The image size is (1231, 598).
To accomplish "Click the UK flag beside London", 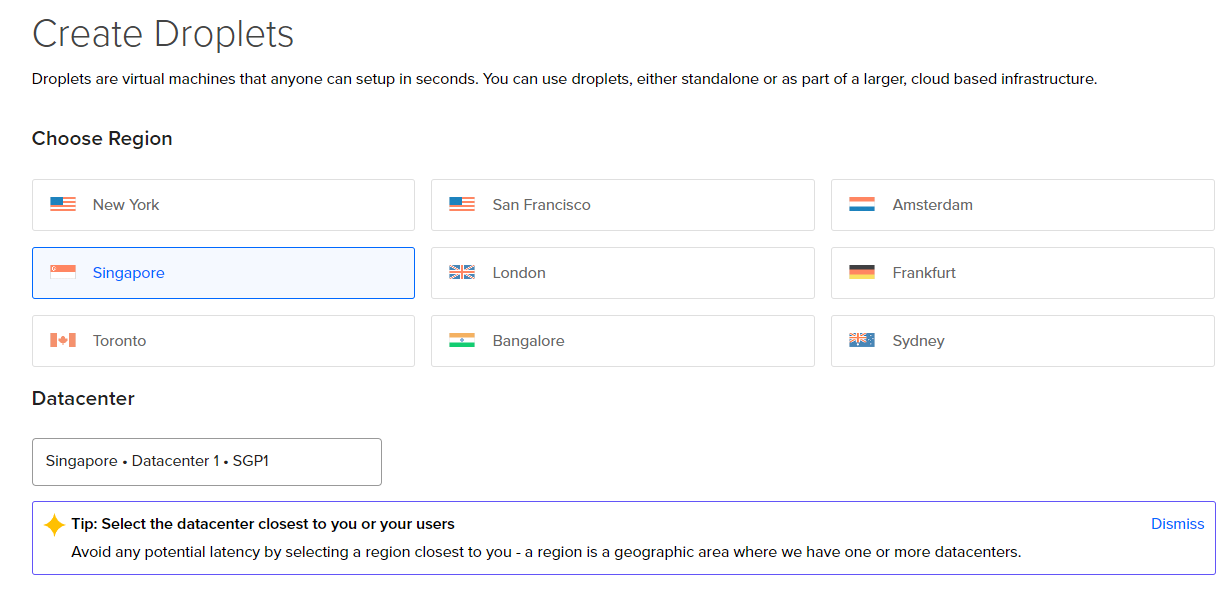I will pyautogui.click(x=462, y=272).
